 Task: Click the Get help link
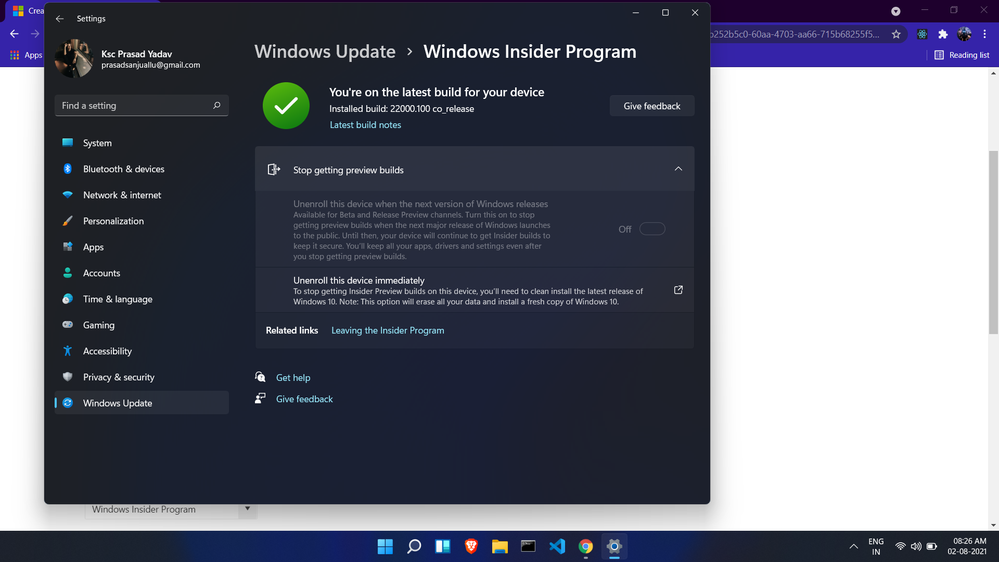[x=293, y=378]
